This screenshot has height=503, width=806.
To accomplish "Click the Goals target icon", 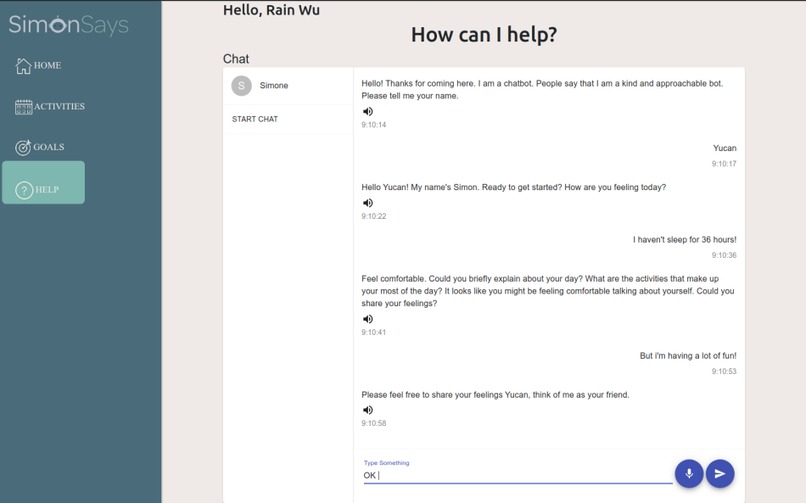I will [23, 147].
